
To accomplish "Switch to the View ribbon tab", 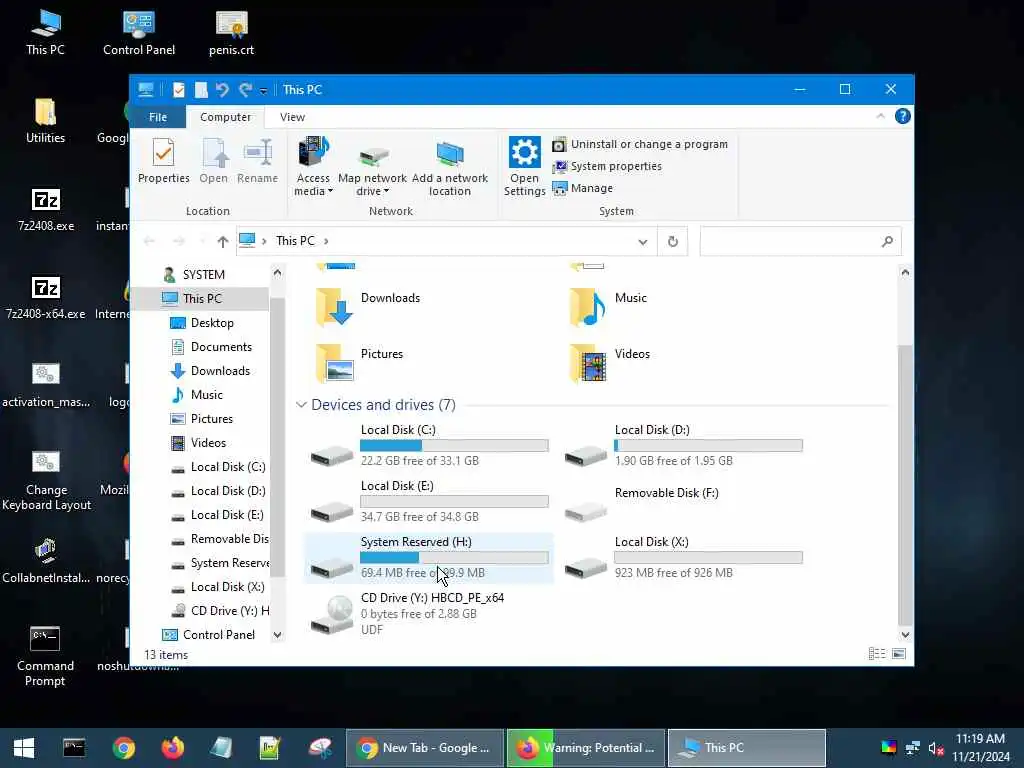I will [x=292, y=117].
